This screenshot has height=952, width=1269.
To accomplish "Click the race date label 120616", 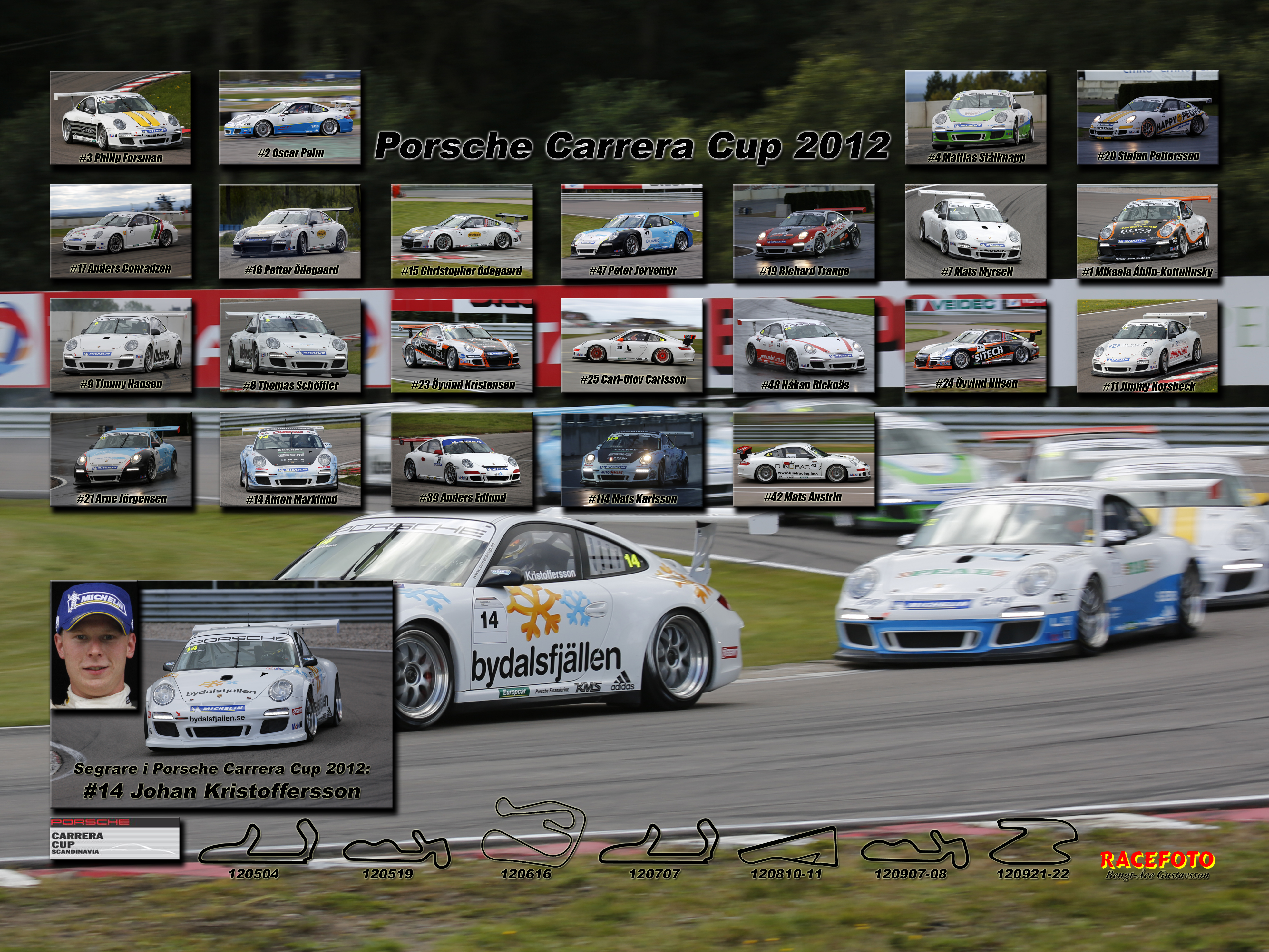I will [x=526, y=874].
